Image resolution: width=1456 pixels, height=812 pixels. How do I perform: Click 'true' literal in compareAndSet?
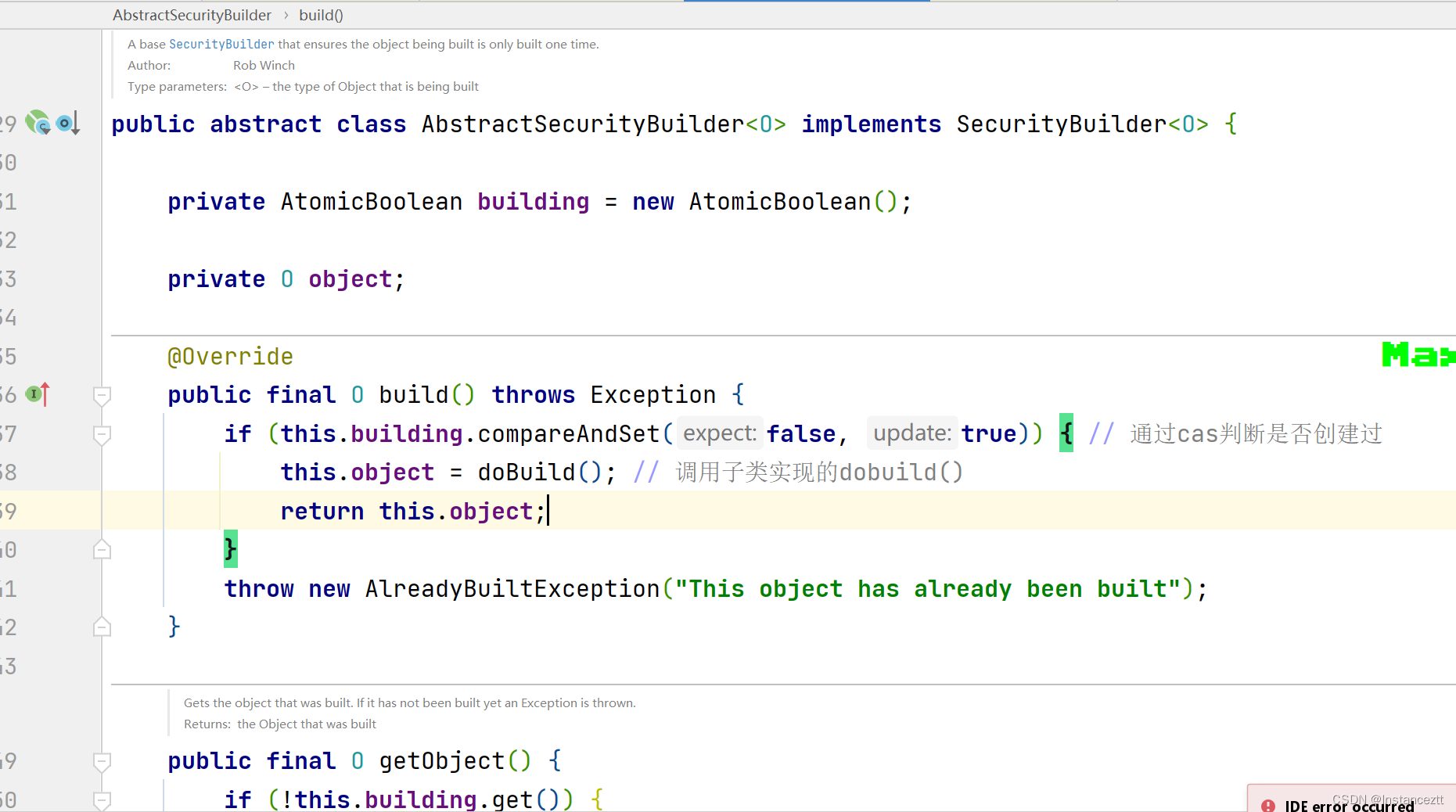click(989, 433)
